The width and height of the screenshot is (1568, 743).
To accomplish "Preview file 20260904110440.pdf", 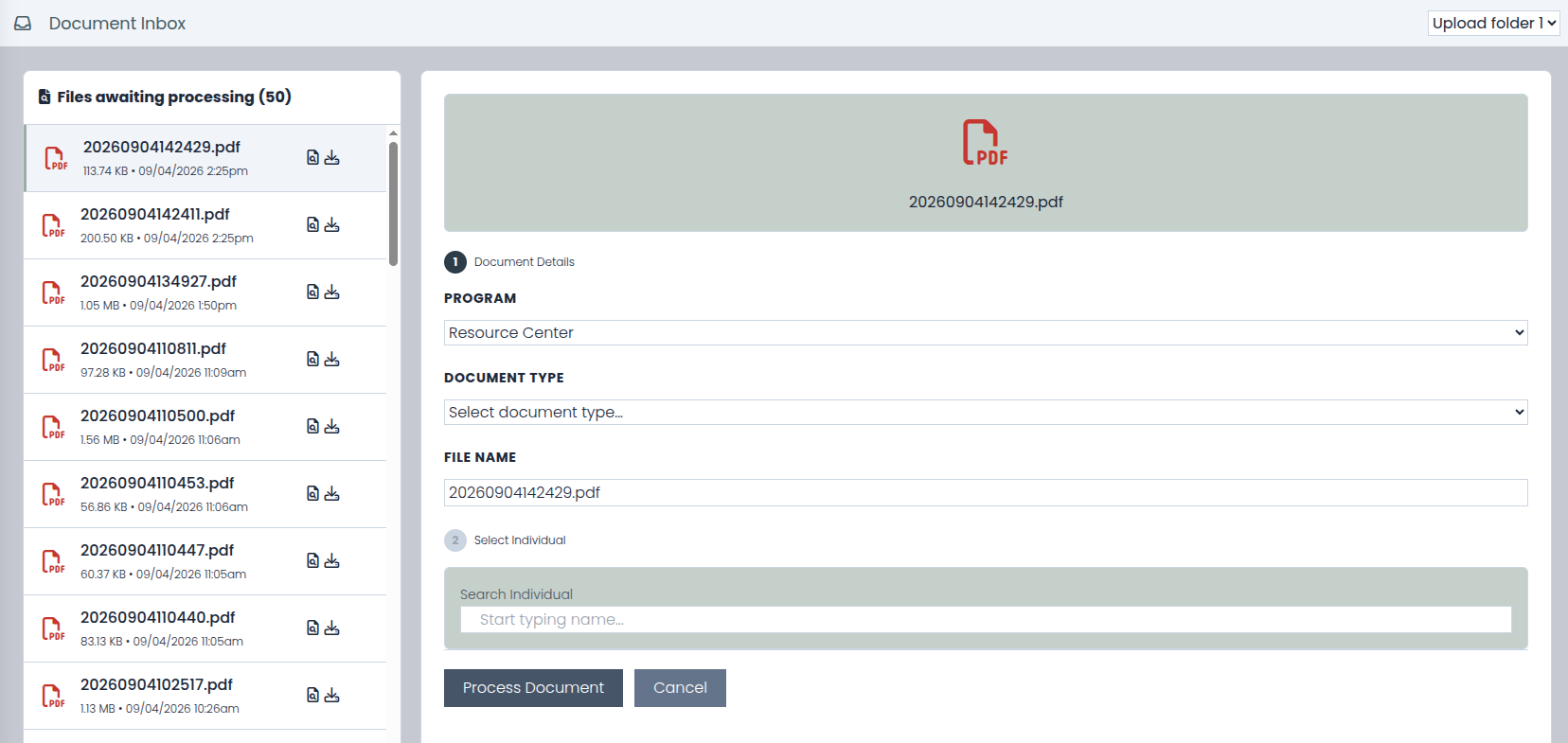I will tap(312, 628).
